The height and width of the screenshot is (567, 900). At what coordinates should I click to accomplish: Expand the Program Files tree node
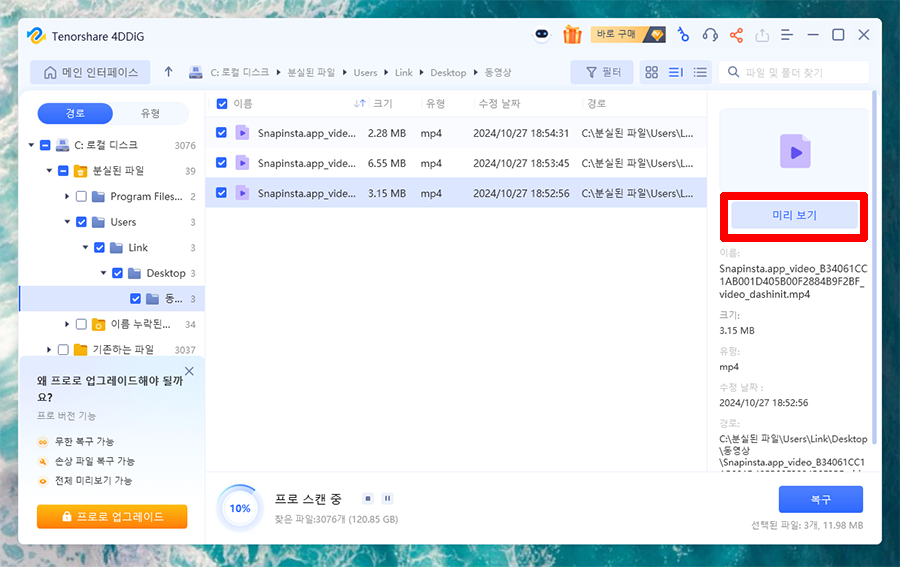(67, 196)
